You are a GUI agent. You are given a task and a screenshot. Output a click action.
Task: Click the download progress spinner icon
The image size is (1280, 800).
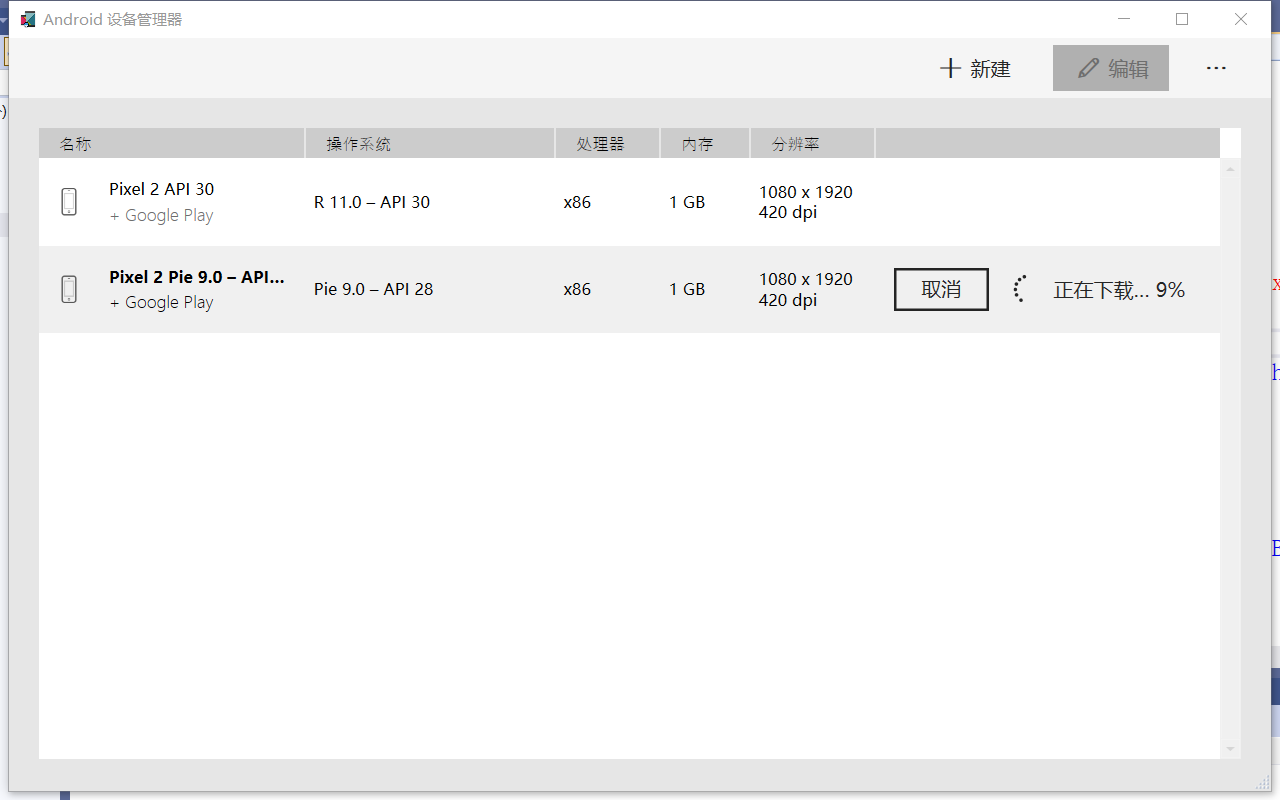(x=1020, y=289)
